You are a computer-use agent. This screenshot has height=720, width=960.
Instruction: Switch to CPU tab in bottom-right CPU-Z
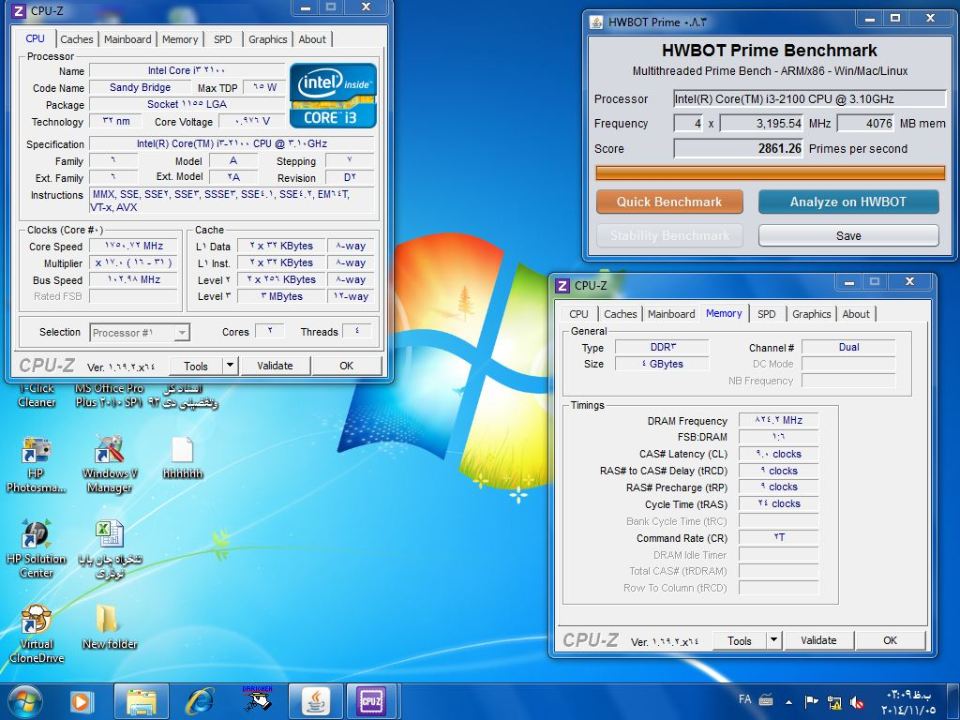pos(579,314)
